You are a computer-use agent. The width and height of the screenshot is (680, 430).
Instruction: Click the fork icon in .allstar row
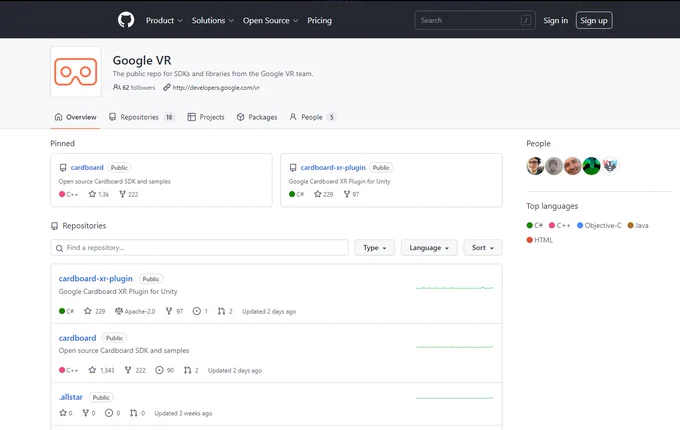[x=85, y=413]
